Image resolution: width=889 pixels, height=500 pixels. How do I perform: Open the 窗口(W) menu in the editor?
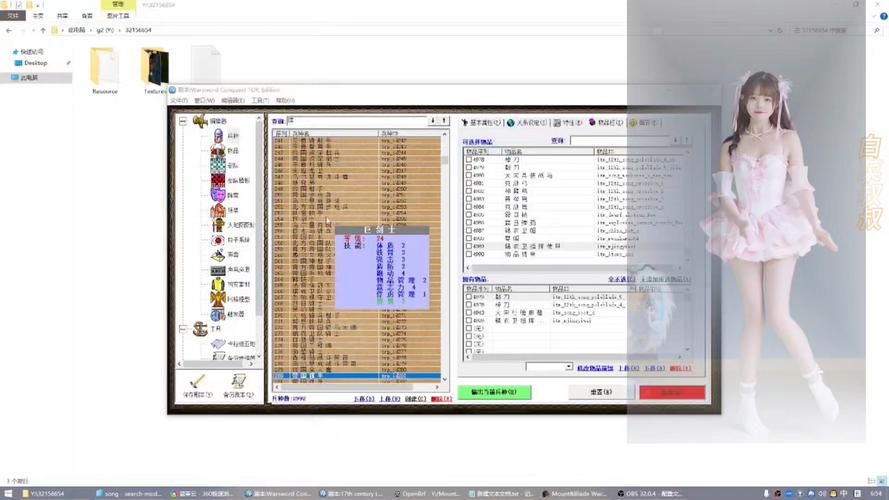pos(205,100)
